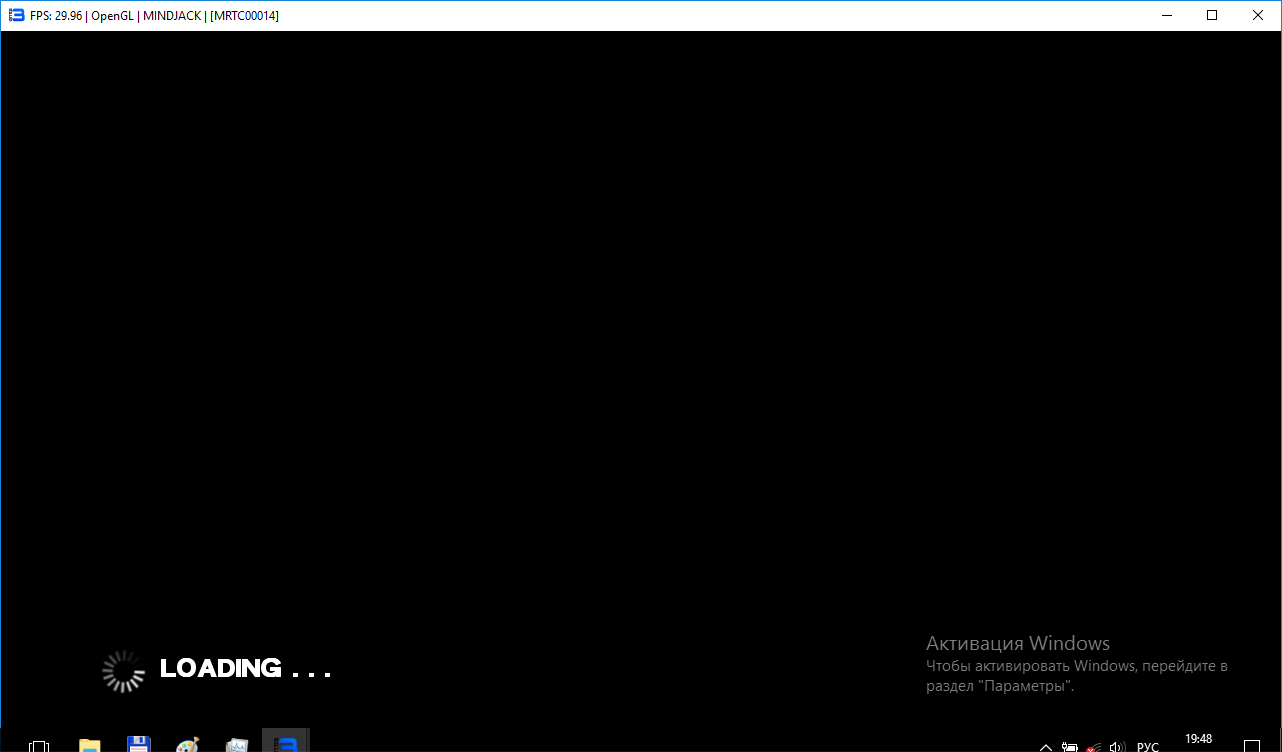Switch input language via РУС indicator
1282x752 pixels.
point(1148,747)
